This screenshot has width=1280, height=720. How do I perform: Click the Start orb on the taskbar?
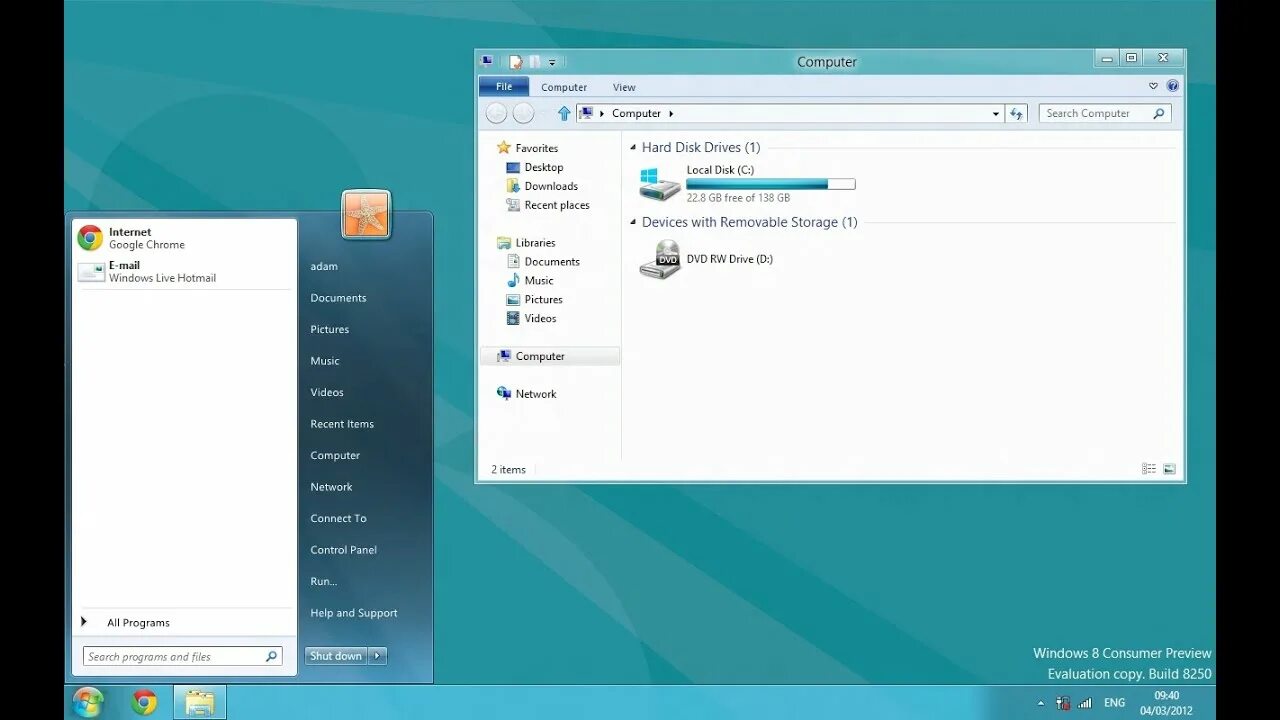[x=88, y=703]
